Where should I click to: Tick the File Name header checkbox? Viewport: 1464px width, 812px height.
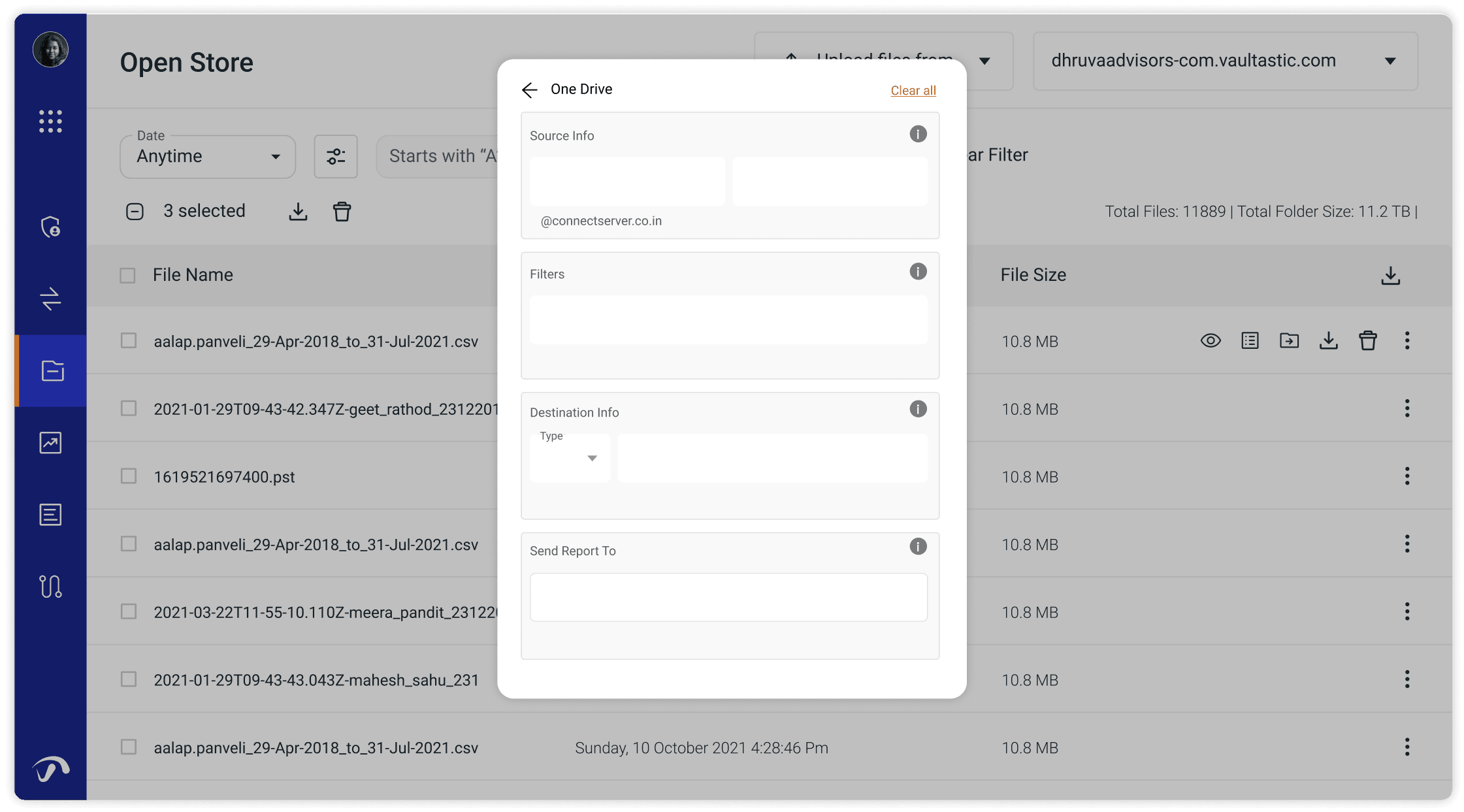point(127,276)
